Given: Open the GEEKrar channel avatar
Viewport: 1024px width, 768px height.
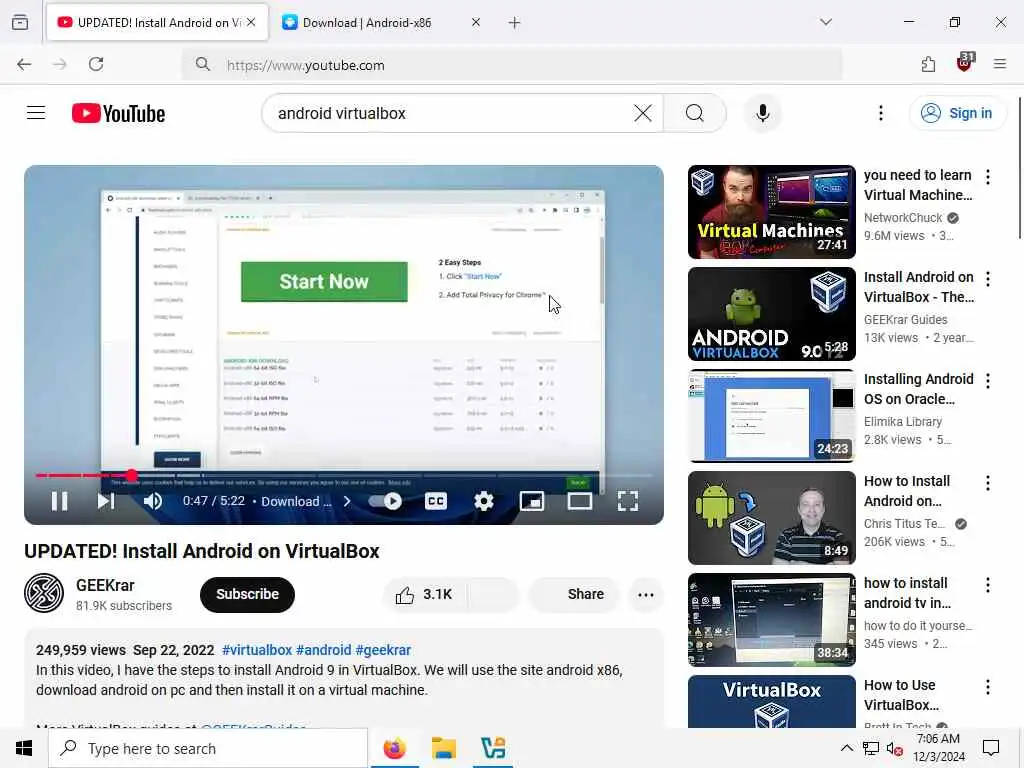Looking at the screenshot, I should point(44,593).
